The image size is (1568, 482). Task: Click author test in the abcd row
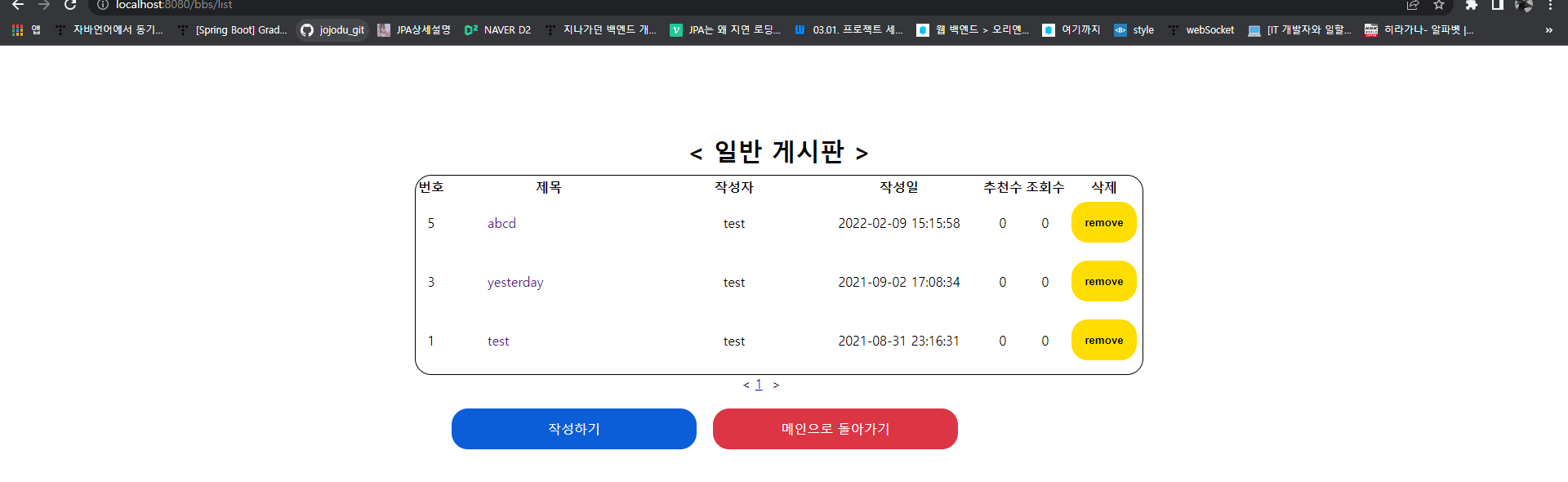point(734,223)
